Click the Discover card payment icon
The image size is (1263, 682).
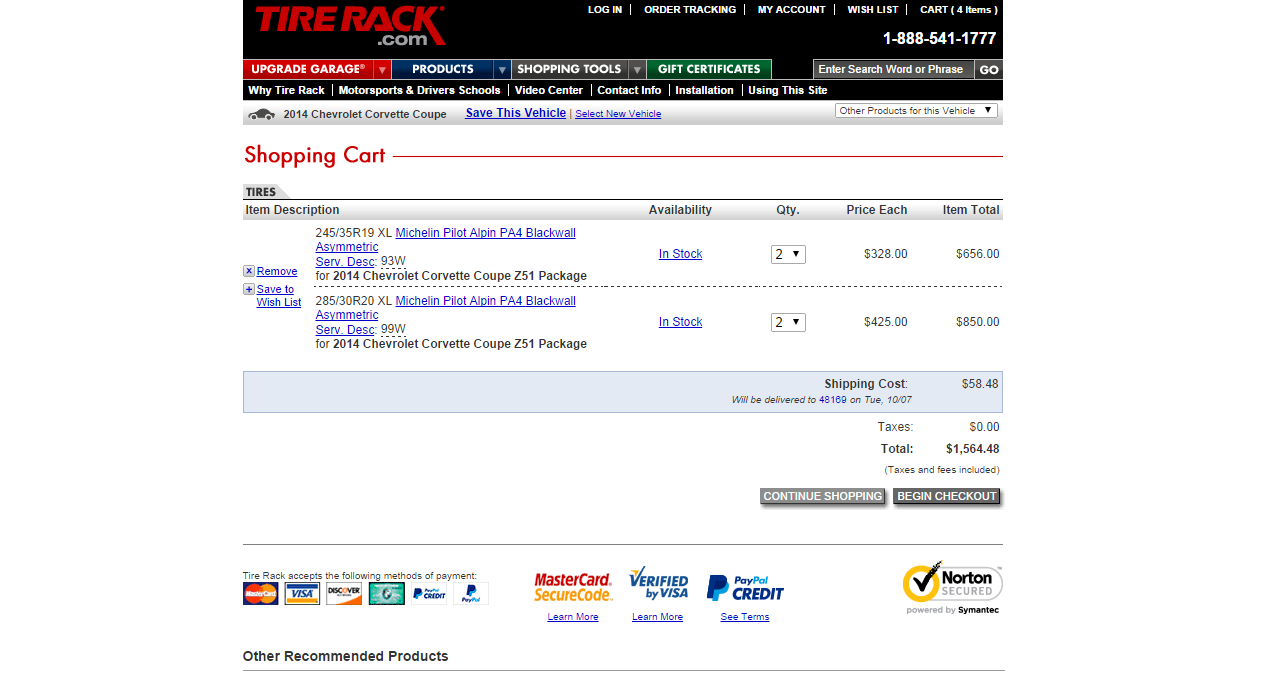[344, 594]
